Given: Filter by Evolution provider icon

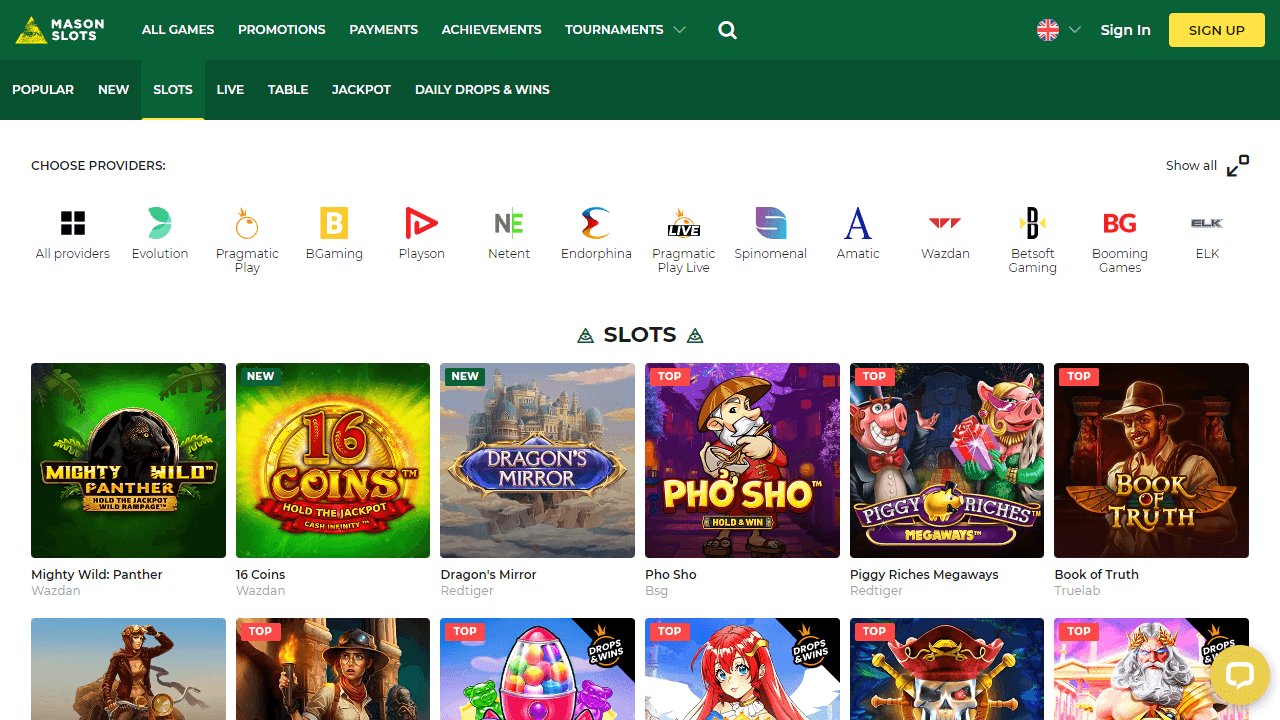Looking at the screenshot, I should pos(160,222).
